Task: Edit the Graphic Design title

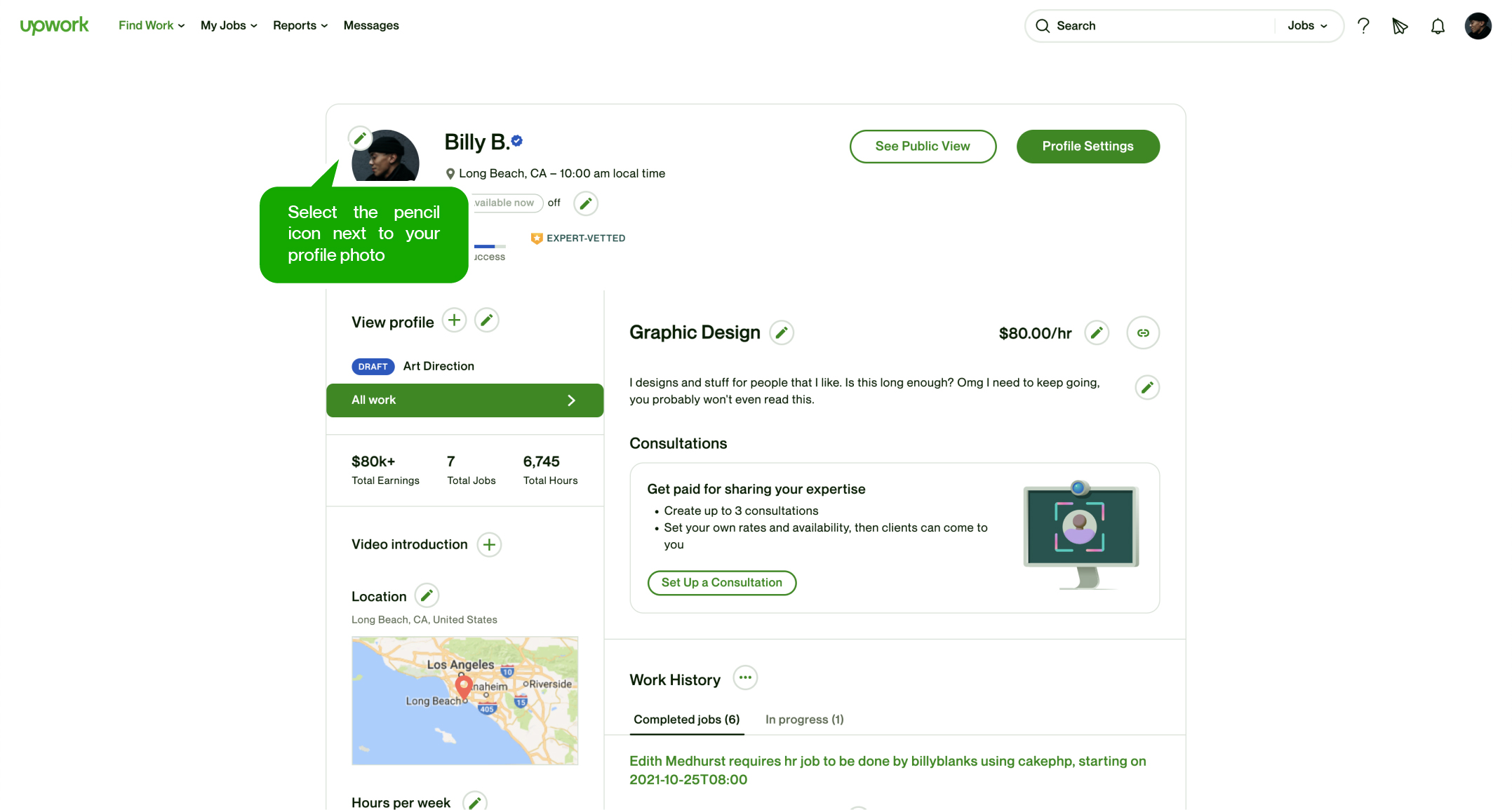Action: 781,332
